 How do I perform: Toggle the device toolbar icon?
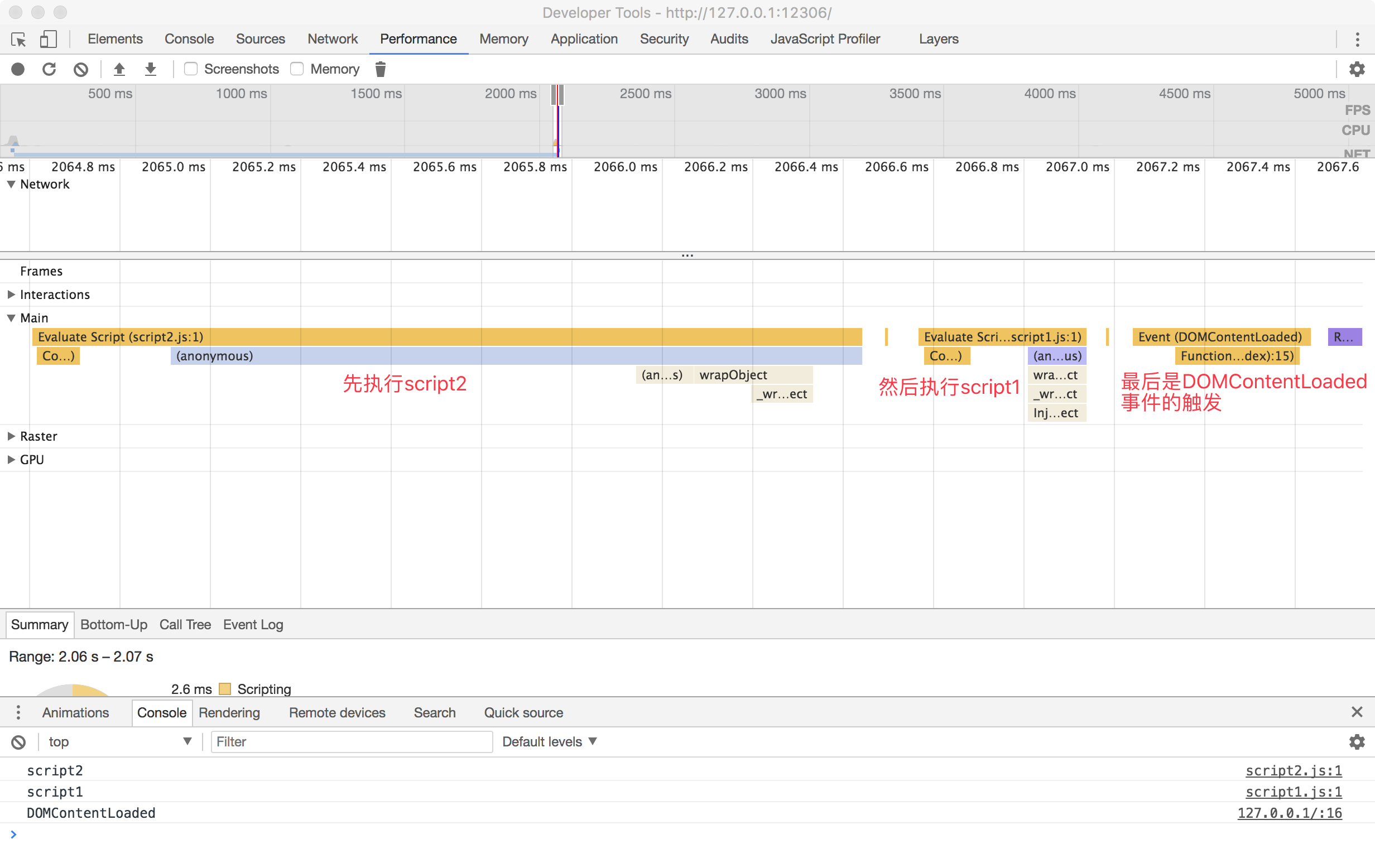[48, 40]
